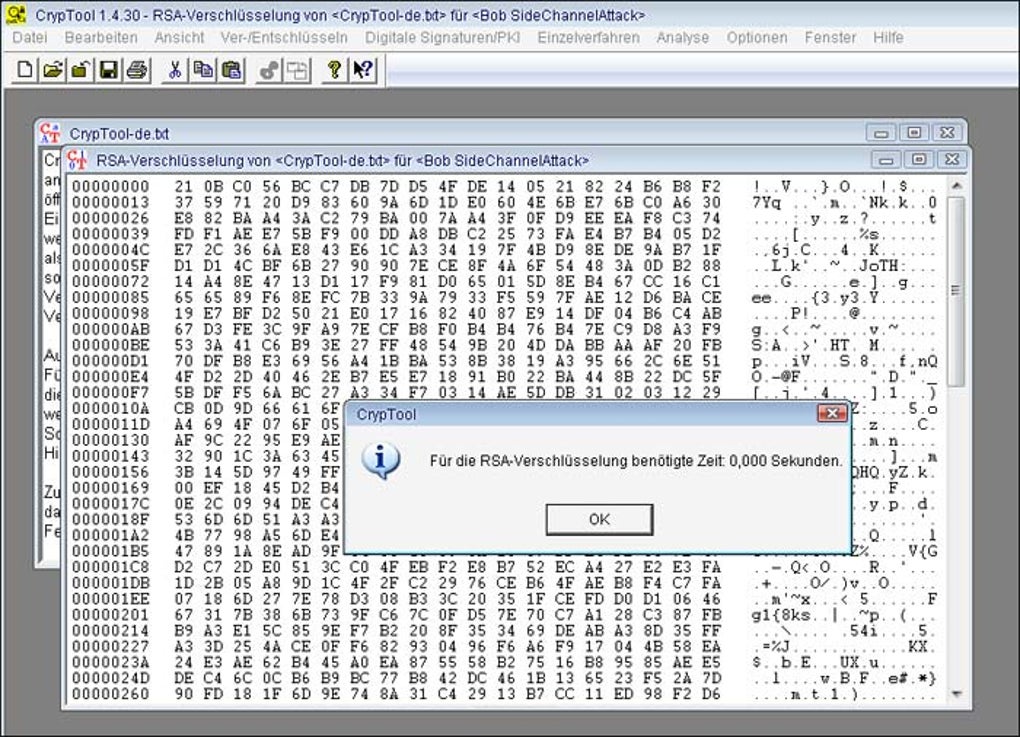Maximize the CrypTool-de.txt window
This screenshot has height=737, width=1020.
tap(914, 133)
